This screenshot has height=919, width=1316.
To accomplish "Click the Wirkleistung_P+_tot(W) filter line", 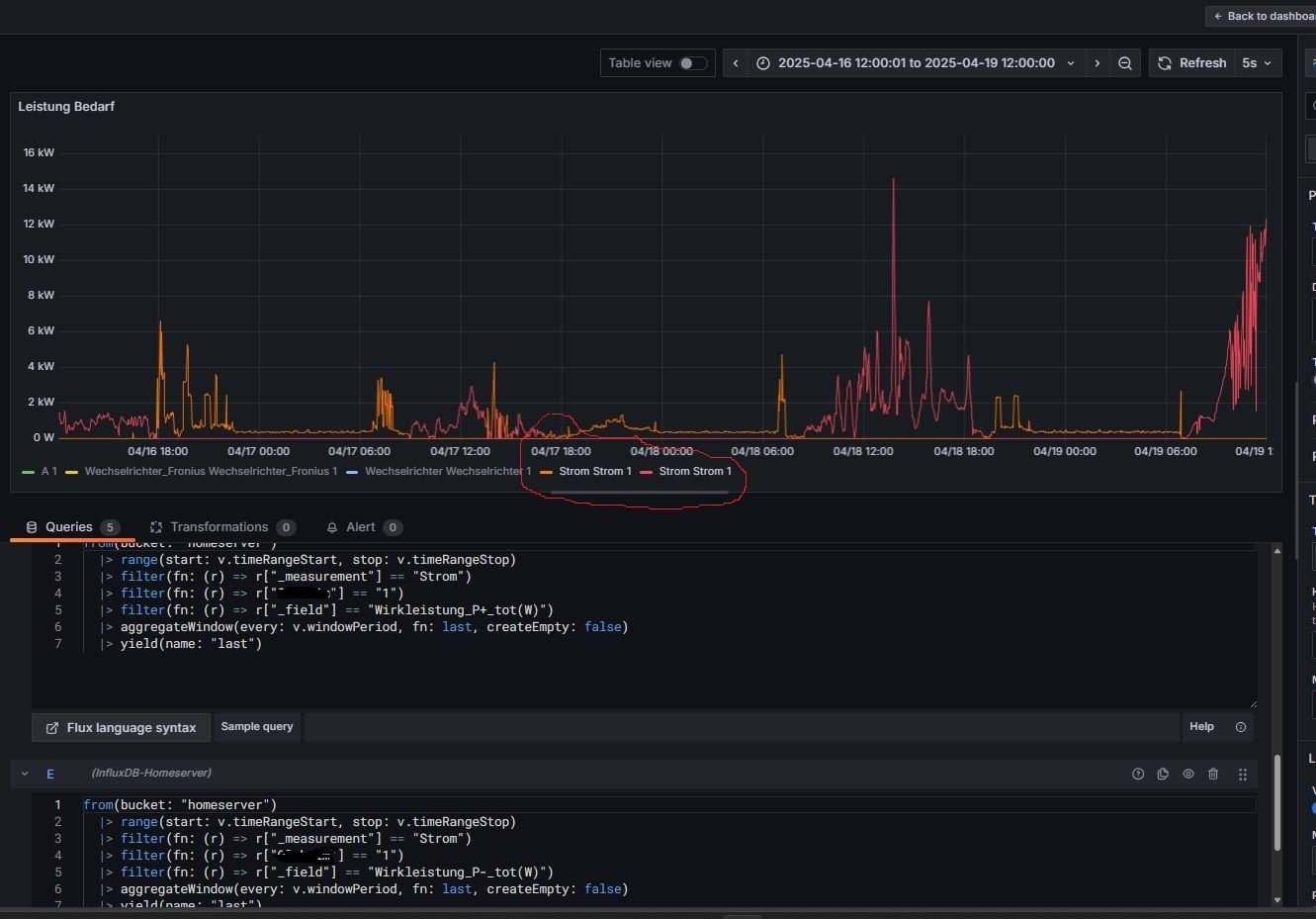I will point(326,610).
